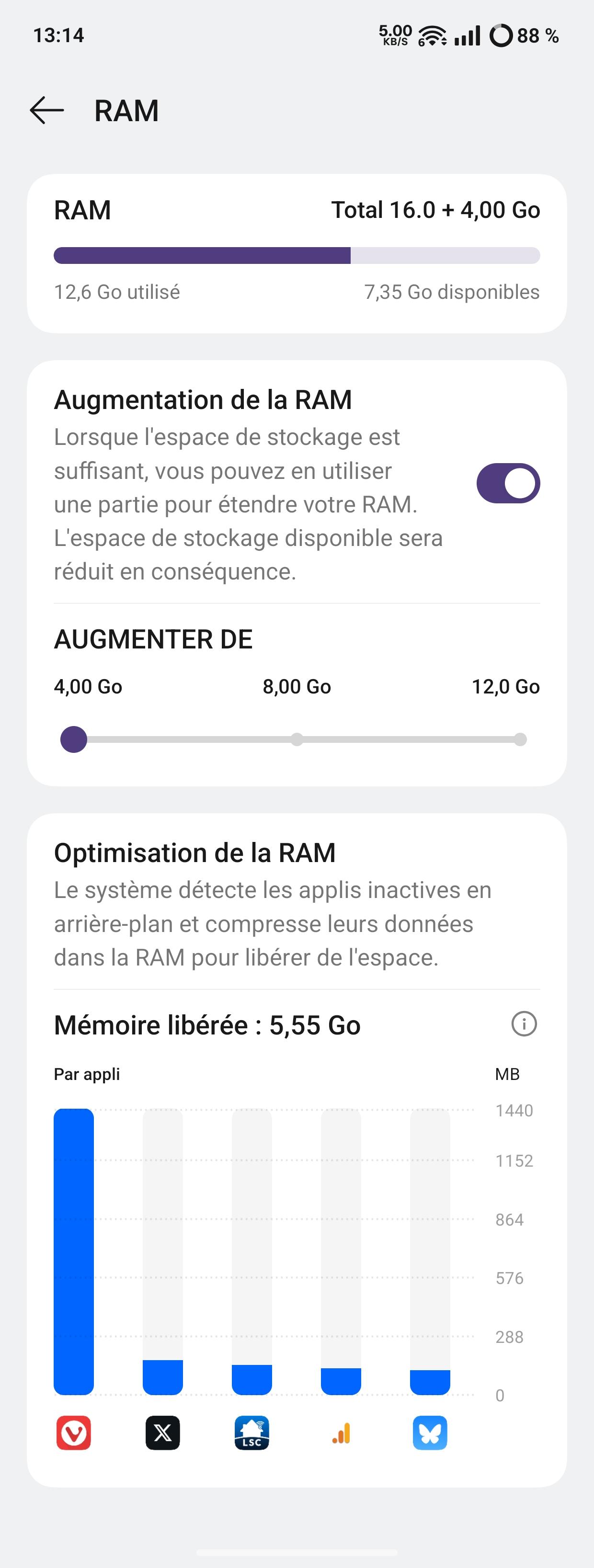Tap the Vivaldi browser app icon

[74, 1433]
